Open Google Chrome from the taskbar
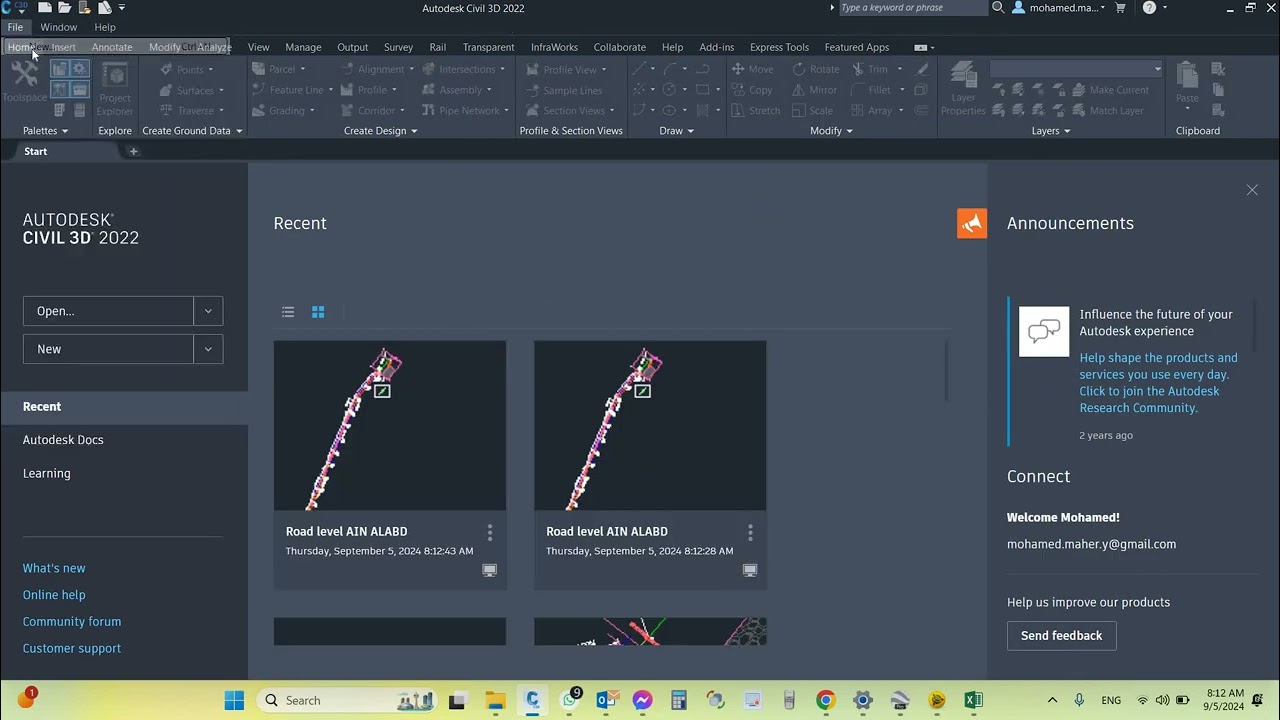The height and width of the screenshot is (720, 1280). tap(825, 700)
